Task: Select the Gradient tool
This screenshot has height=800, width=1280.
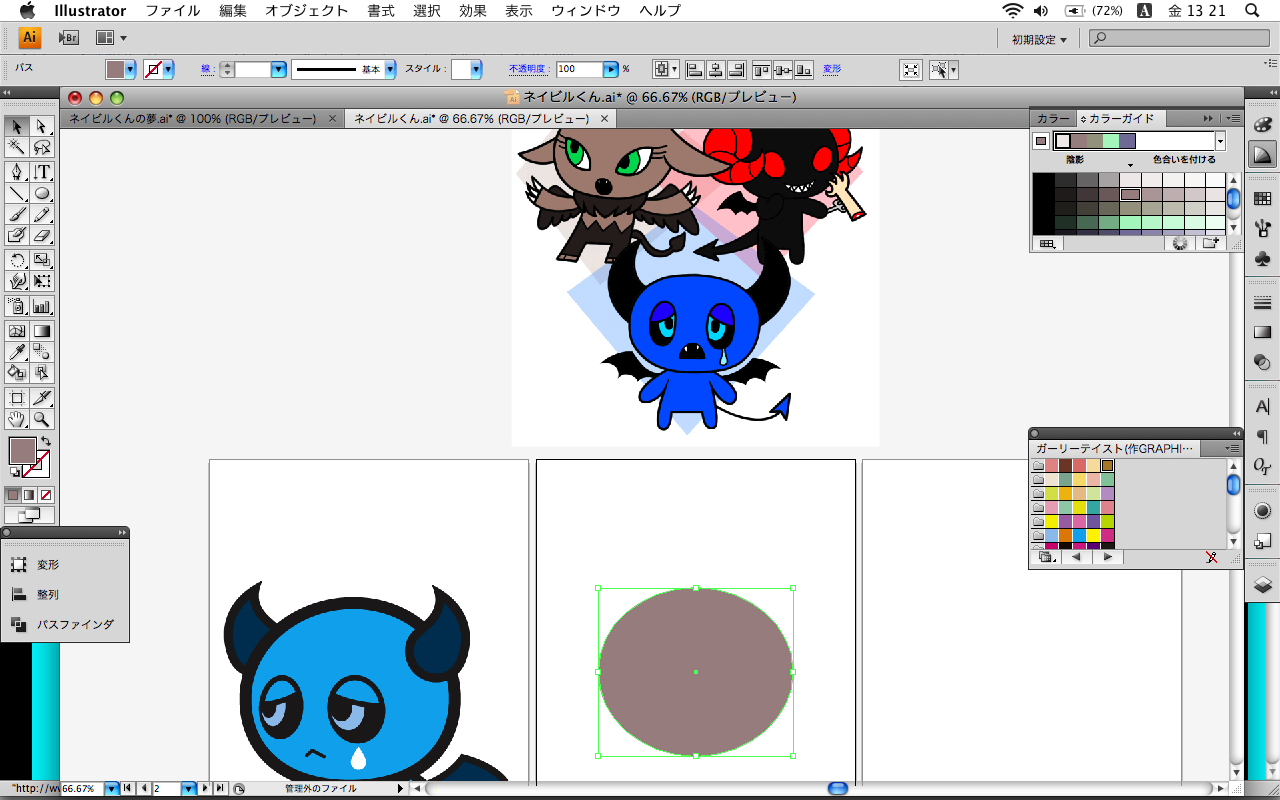Action: pyautogui.click(x=42, y=331)
